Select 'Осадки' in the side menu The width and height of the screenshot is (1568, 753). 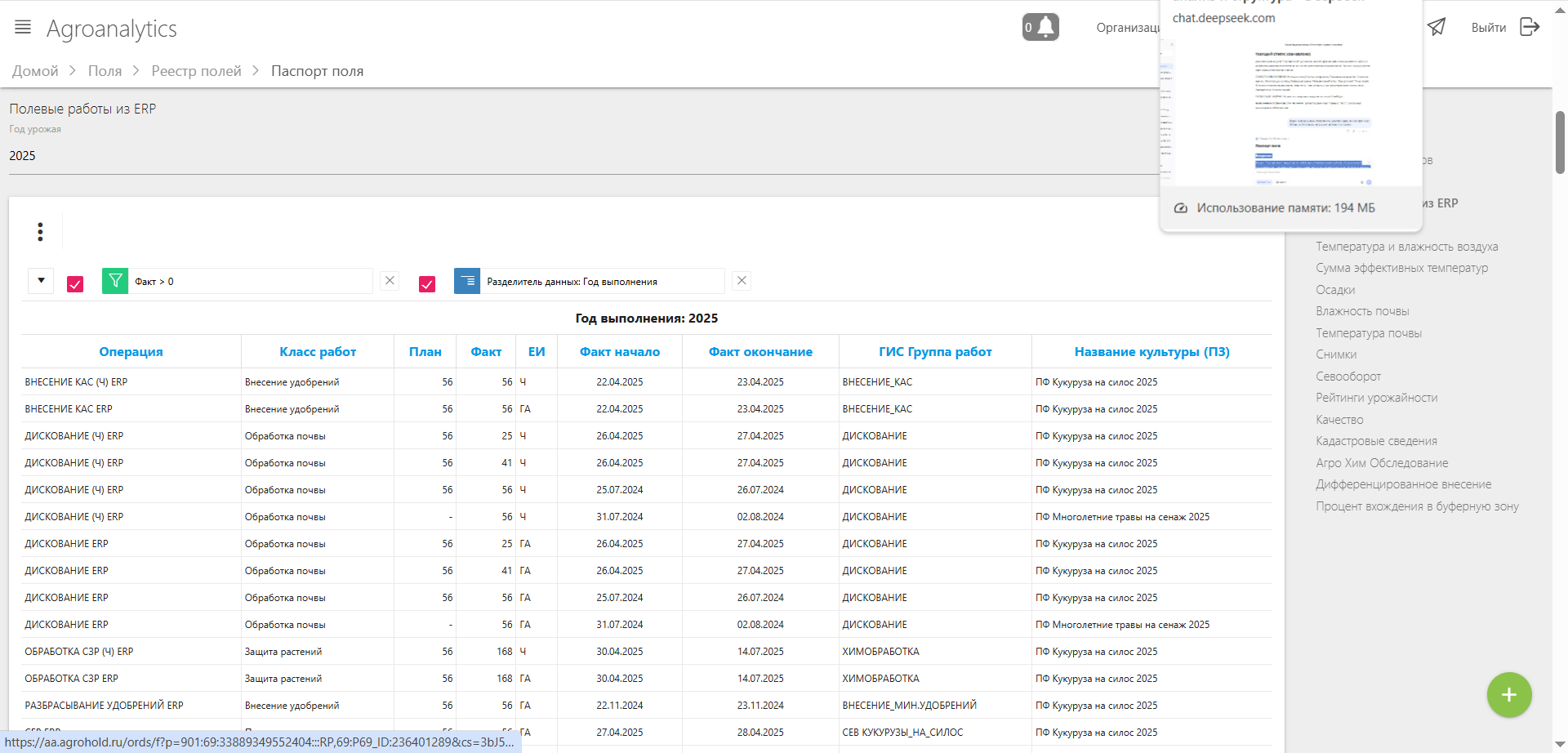(1335, 290)
